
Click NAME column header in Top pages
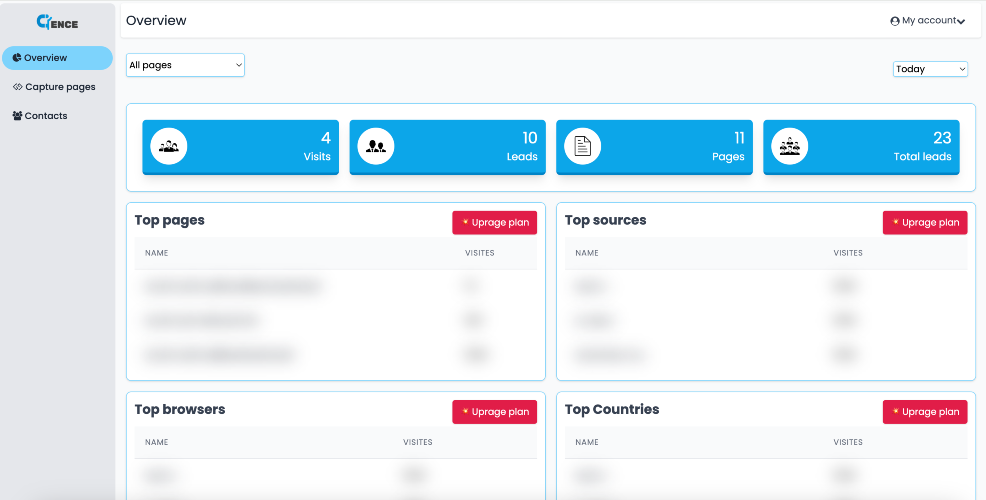click(157, 253)
